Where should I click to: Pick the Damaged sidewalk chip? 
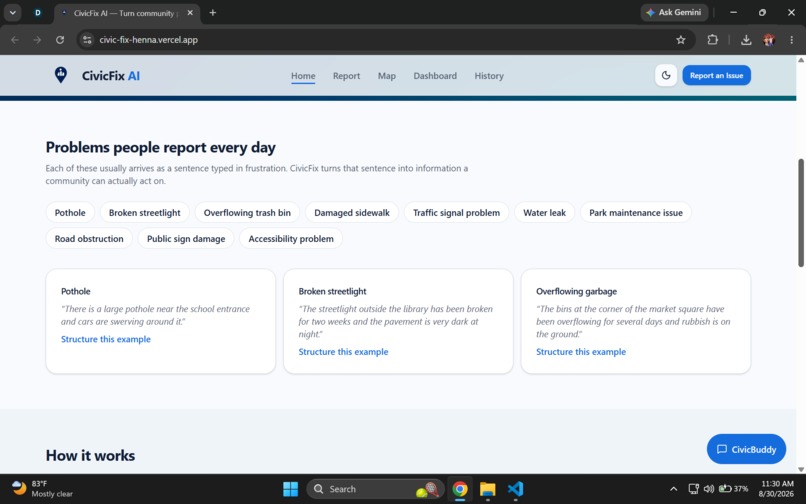352,212
